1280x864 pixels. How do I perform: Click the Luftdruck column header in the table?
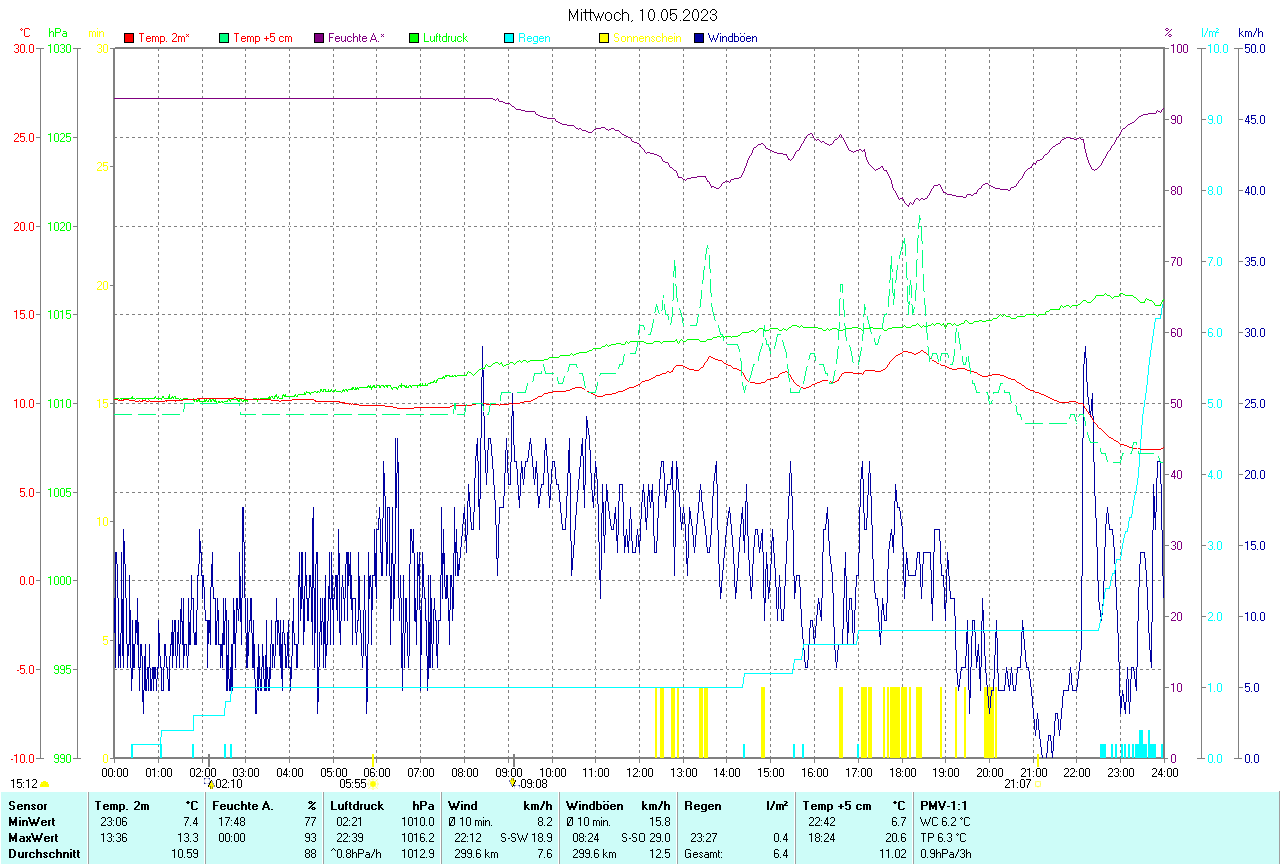coord(357,805)
